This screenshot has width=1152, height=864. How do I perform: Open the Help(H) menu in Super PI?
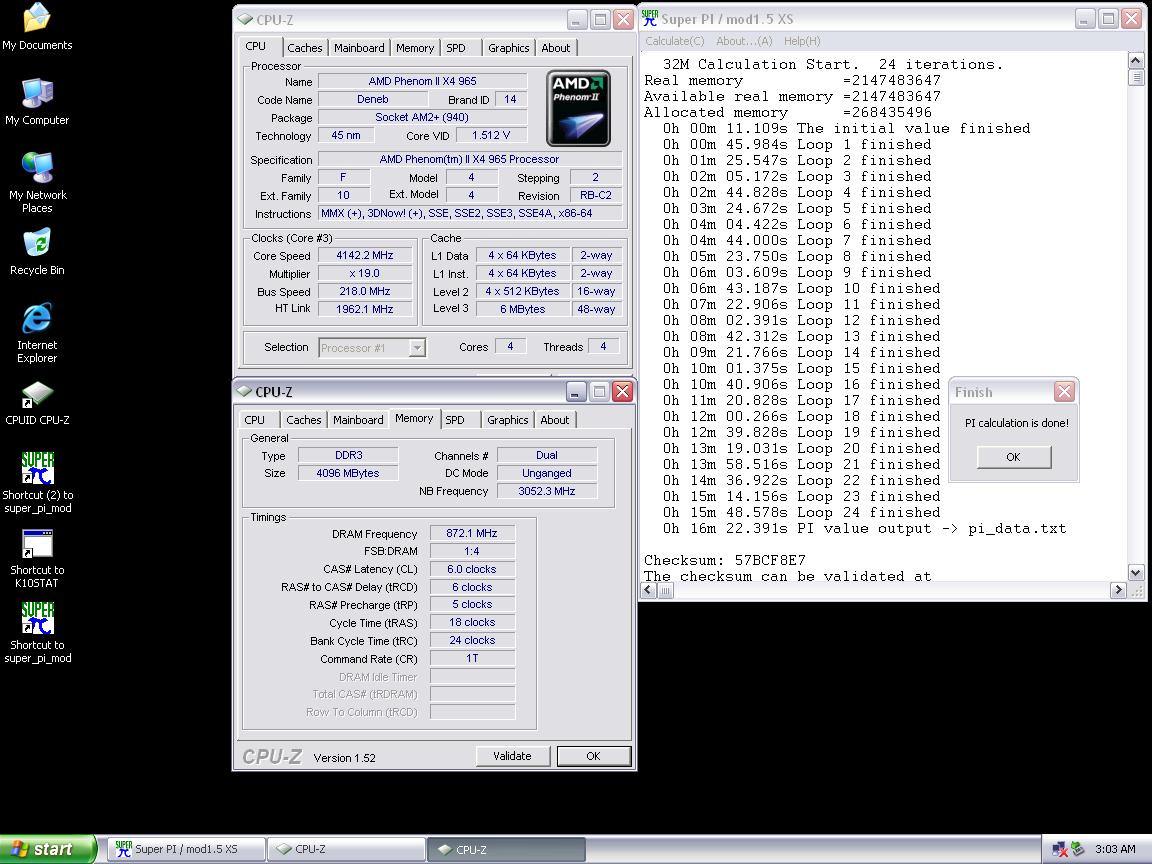click(802, 41)
